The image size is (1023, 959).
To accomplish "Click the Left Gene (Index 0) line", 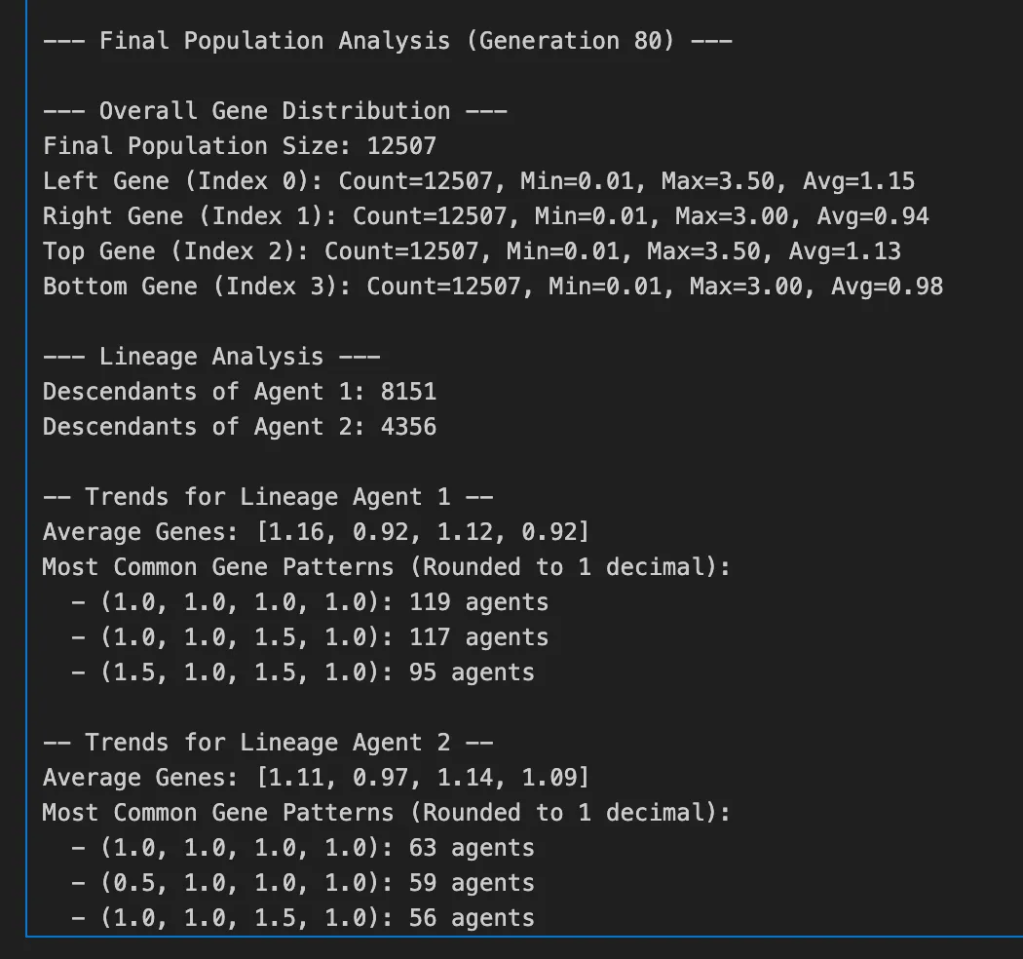I will 478,181.
